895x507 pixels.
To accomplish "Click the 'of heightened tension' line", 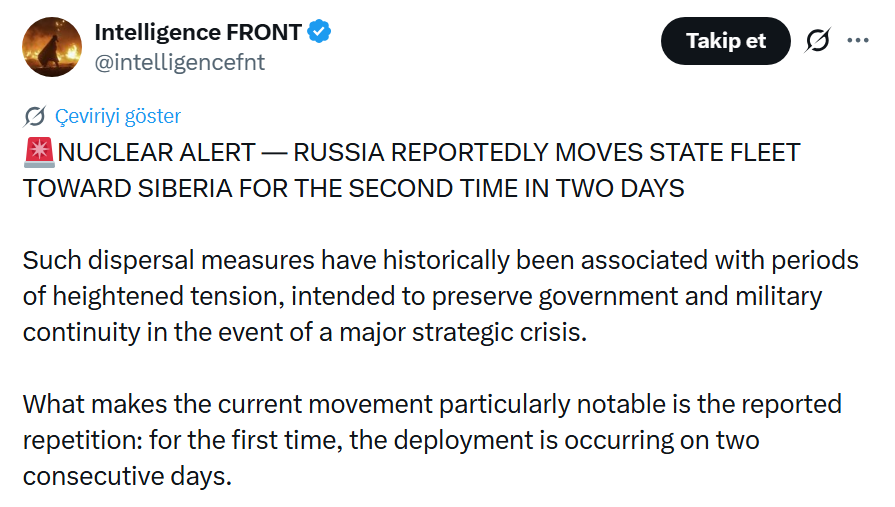I will coord(422,297).
